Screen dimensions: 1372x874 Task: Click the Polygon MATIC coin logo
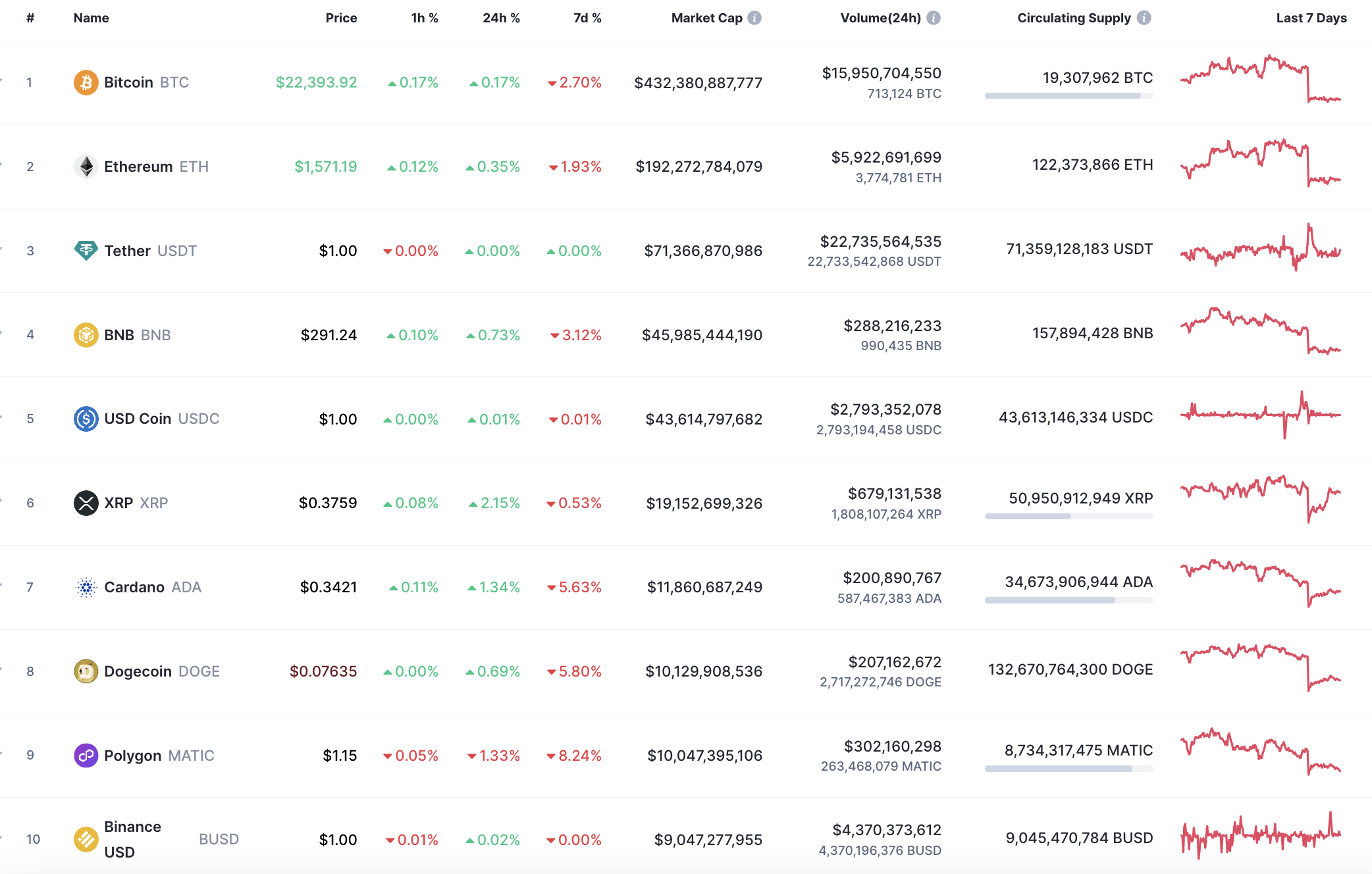click(86, 756)
